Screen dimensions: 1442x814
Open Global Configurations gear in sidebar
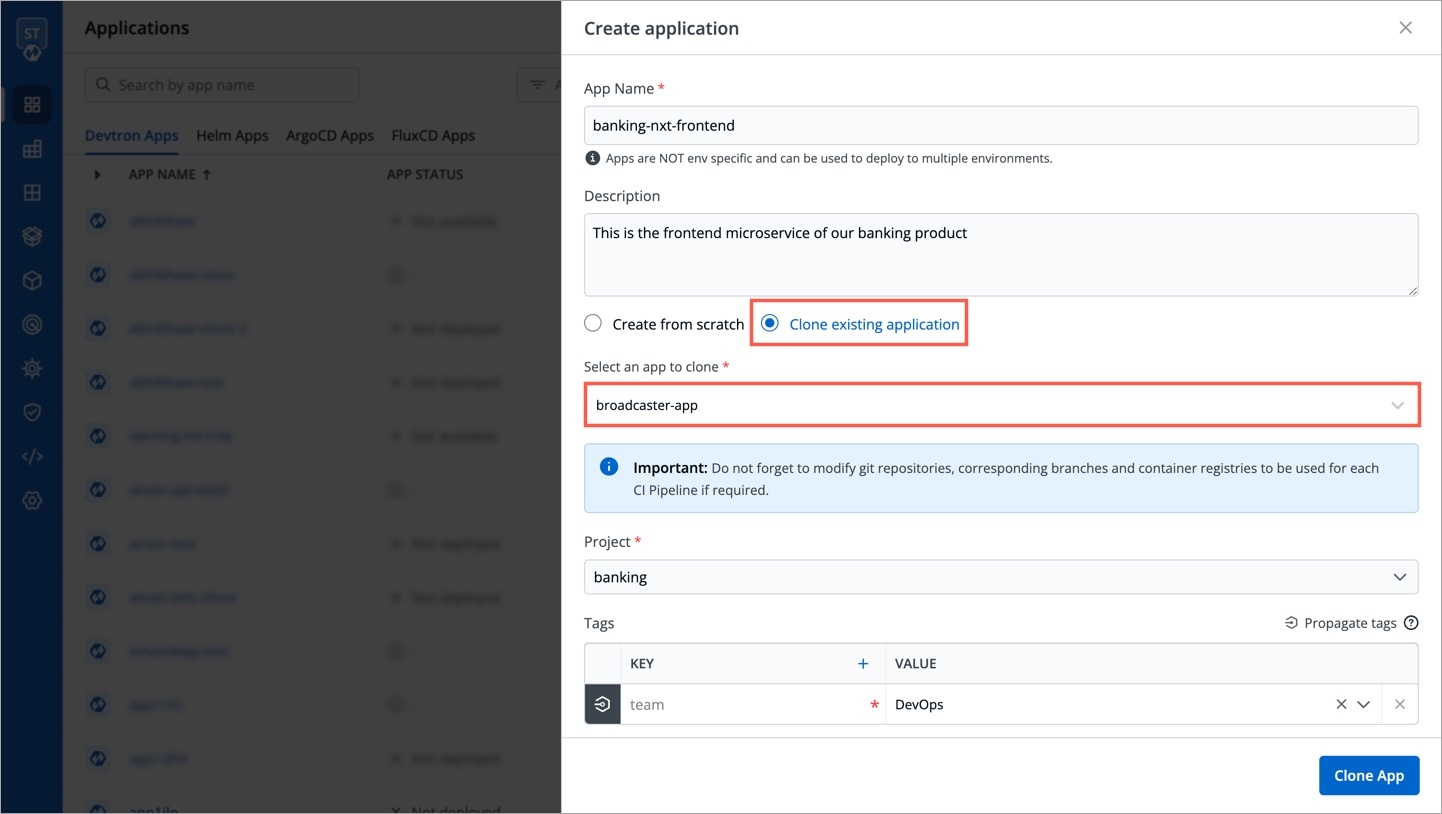pos(32,500)
